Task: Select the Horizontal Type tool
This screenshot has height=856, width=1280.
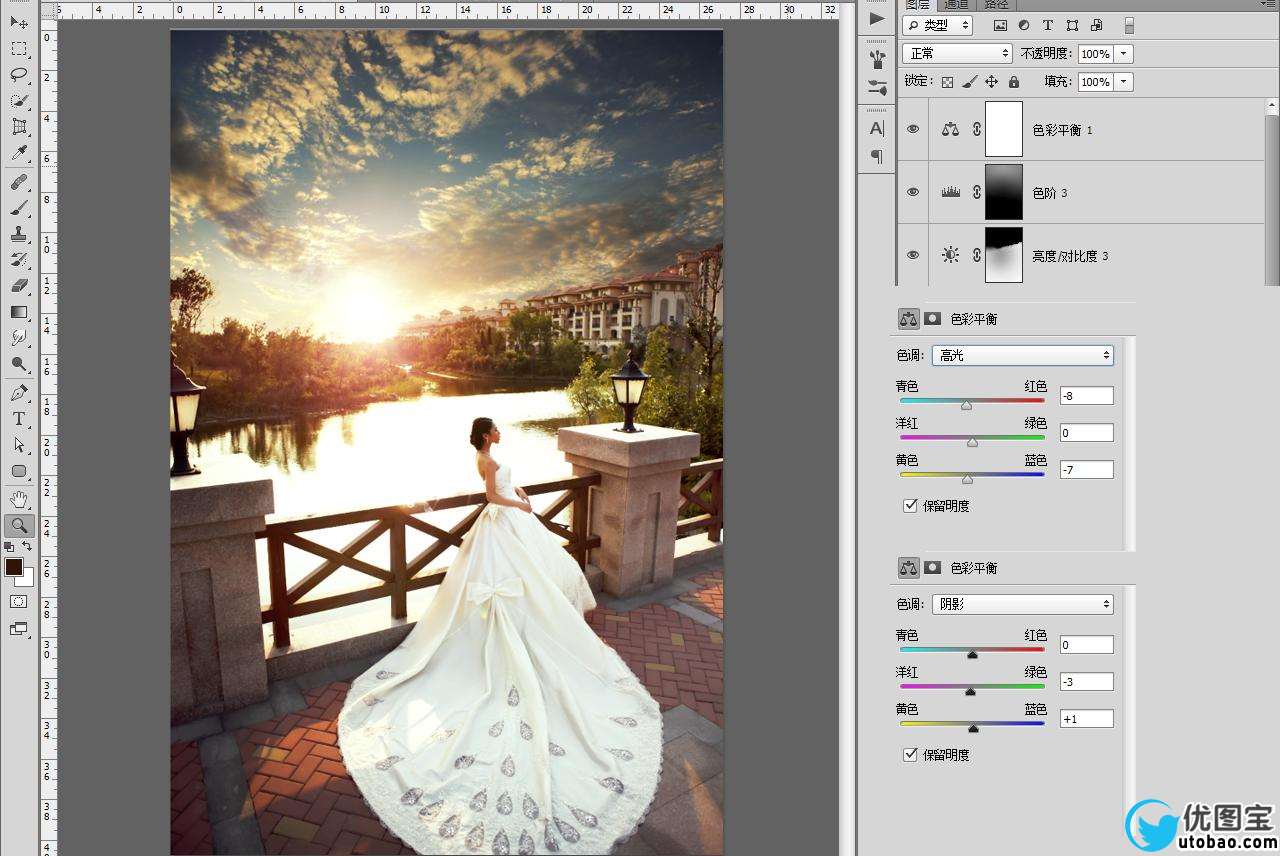Action: (x=19, y=419)
